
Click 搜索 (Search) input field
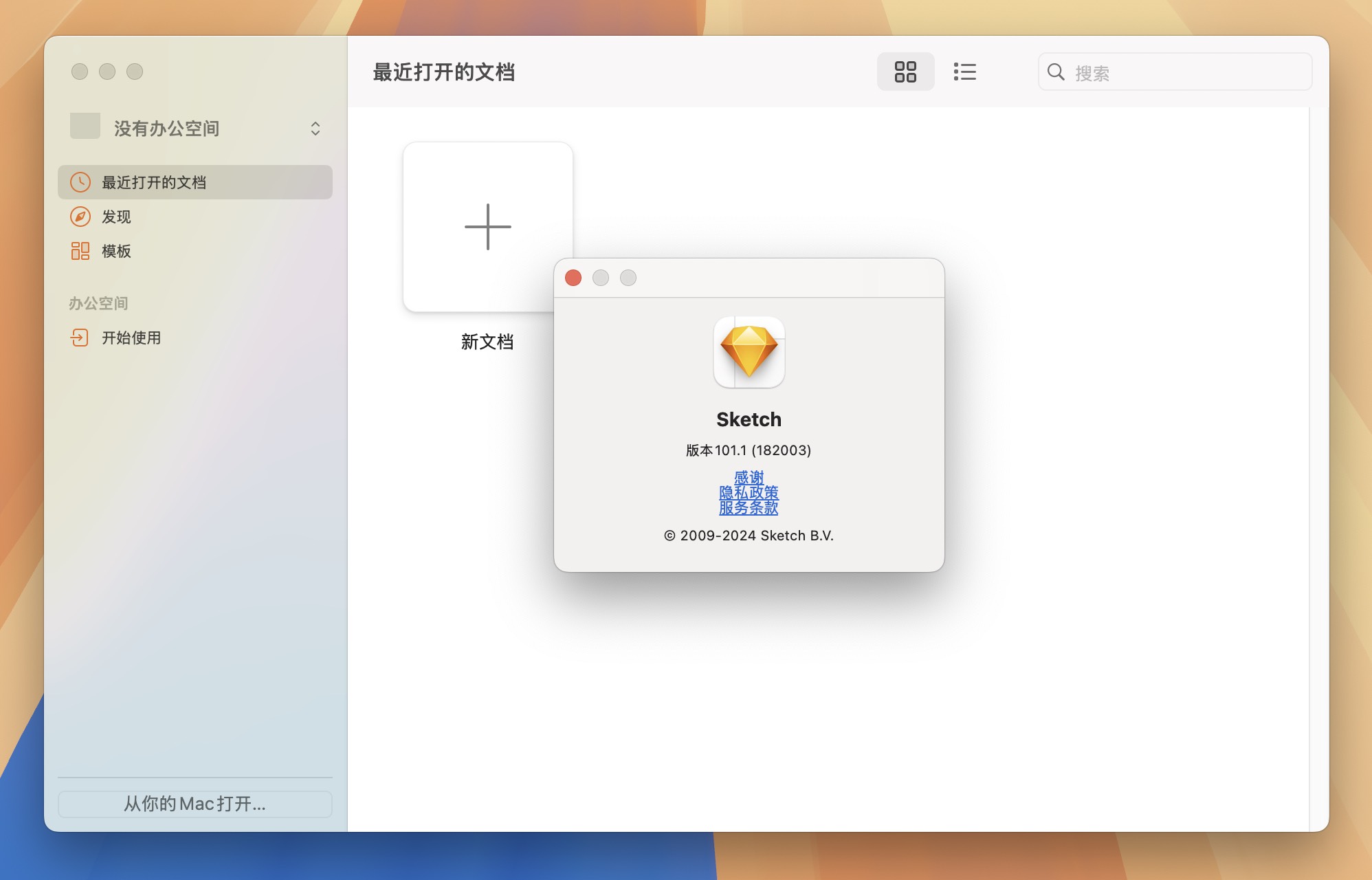pyautogui.click(x=1176, y=71)
